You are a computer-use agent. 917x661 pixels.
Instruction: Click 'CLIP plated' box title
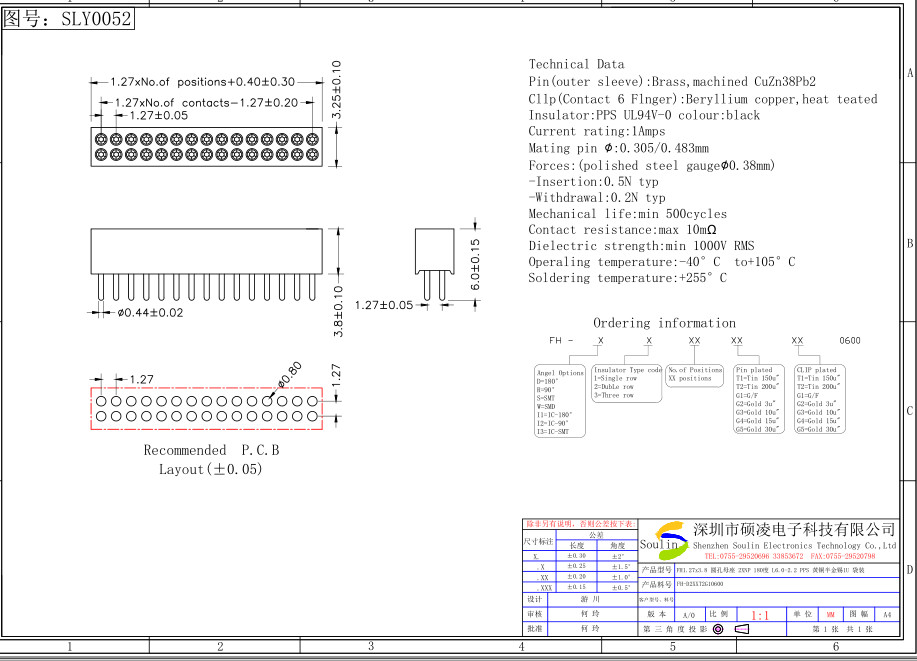[816, 370]
